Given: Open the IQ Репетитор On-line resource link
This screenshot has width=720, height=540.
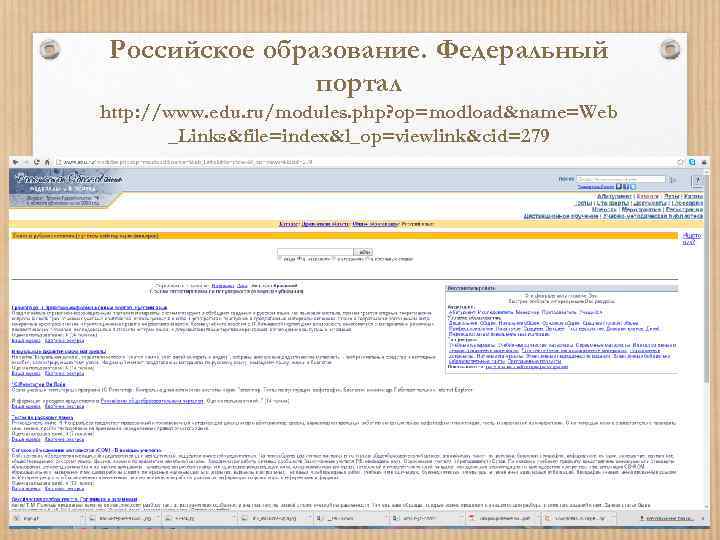Looking at the screenshot, I should pos(39,384).
